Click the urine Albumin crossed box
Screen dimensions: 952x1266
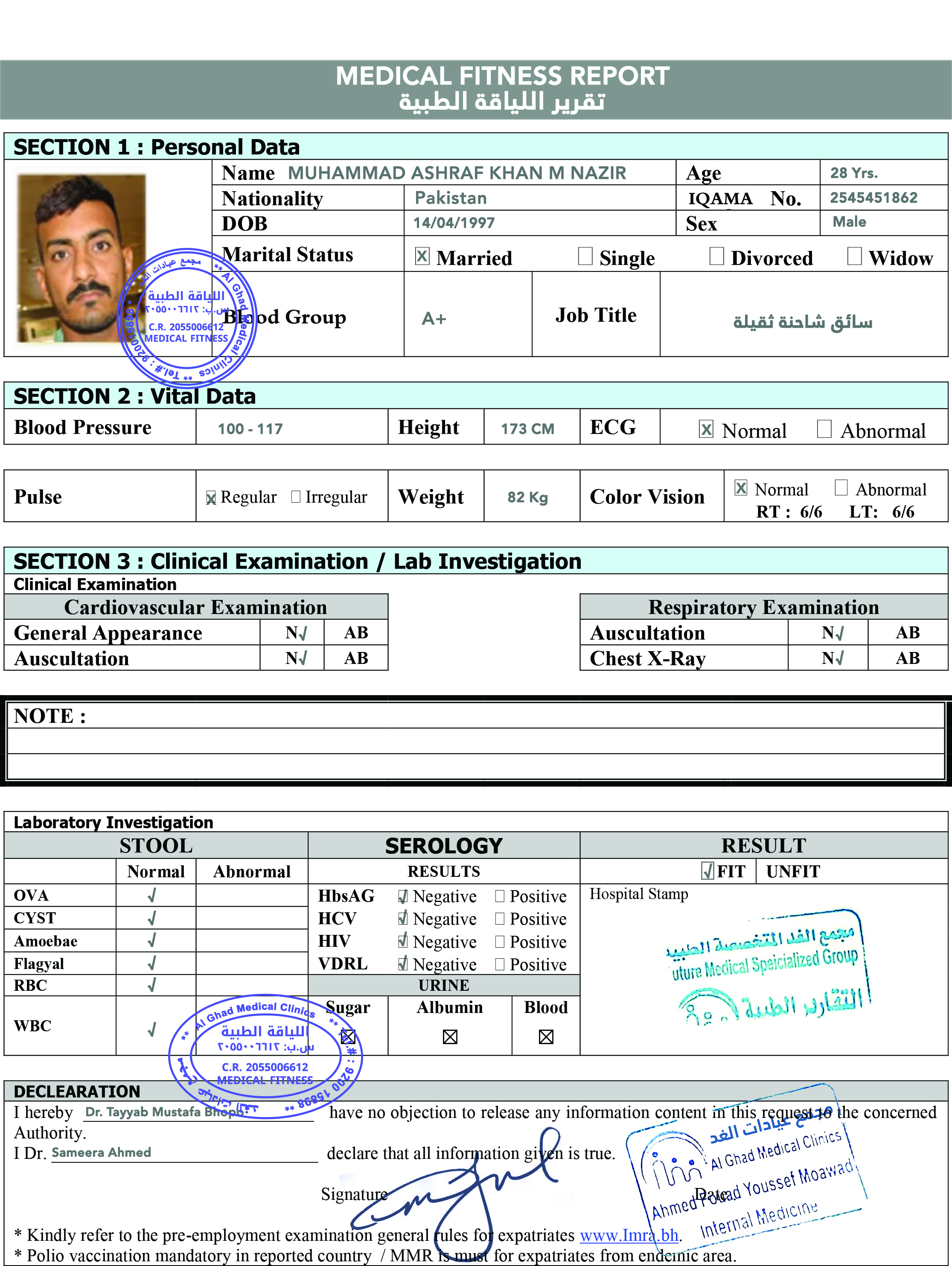point(450,1037)
